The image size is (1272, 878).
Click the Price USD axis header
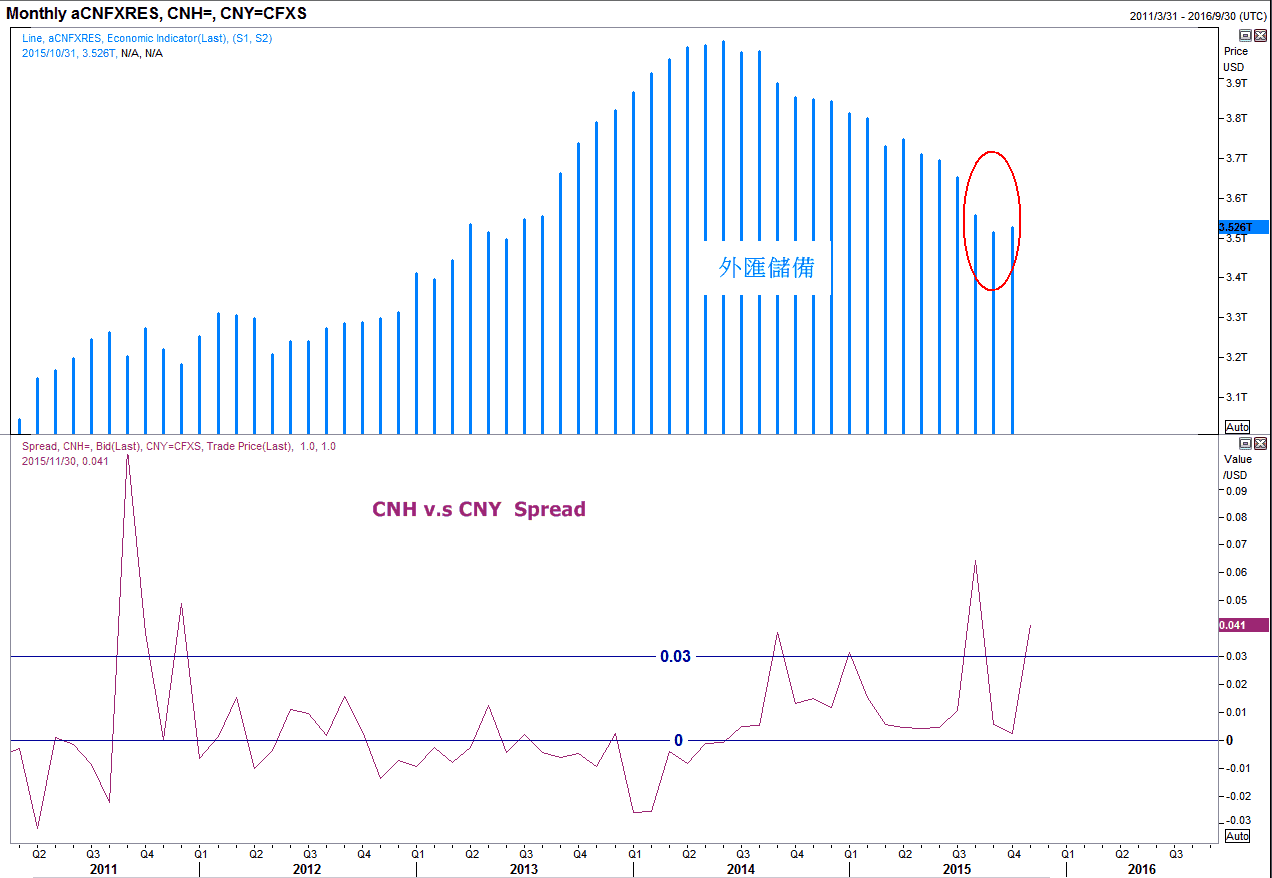(x=1235, y=59)
